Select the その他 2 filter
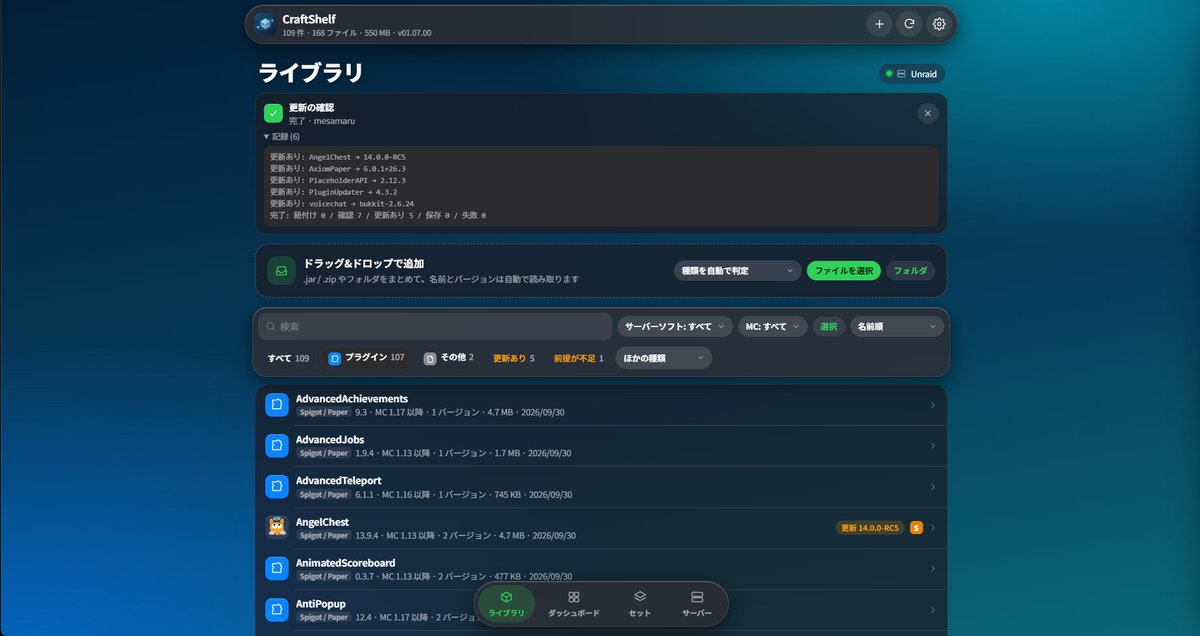Image resolution: width=1200 pixels, height=636 pixels. click(x=448, y=358)
